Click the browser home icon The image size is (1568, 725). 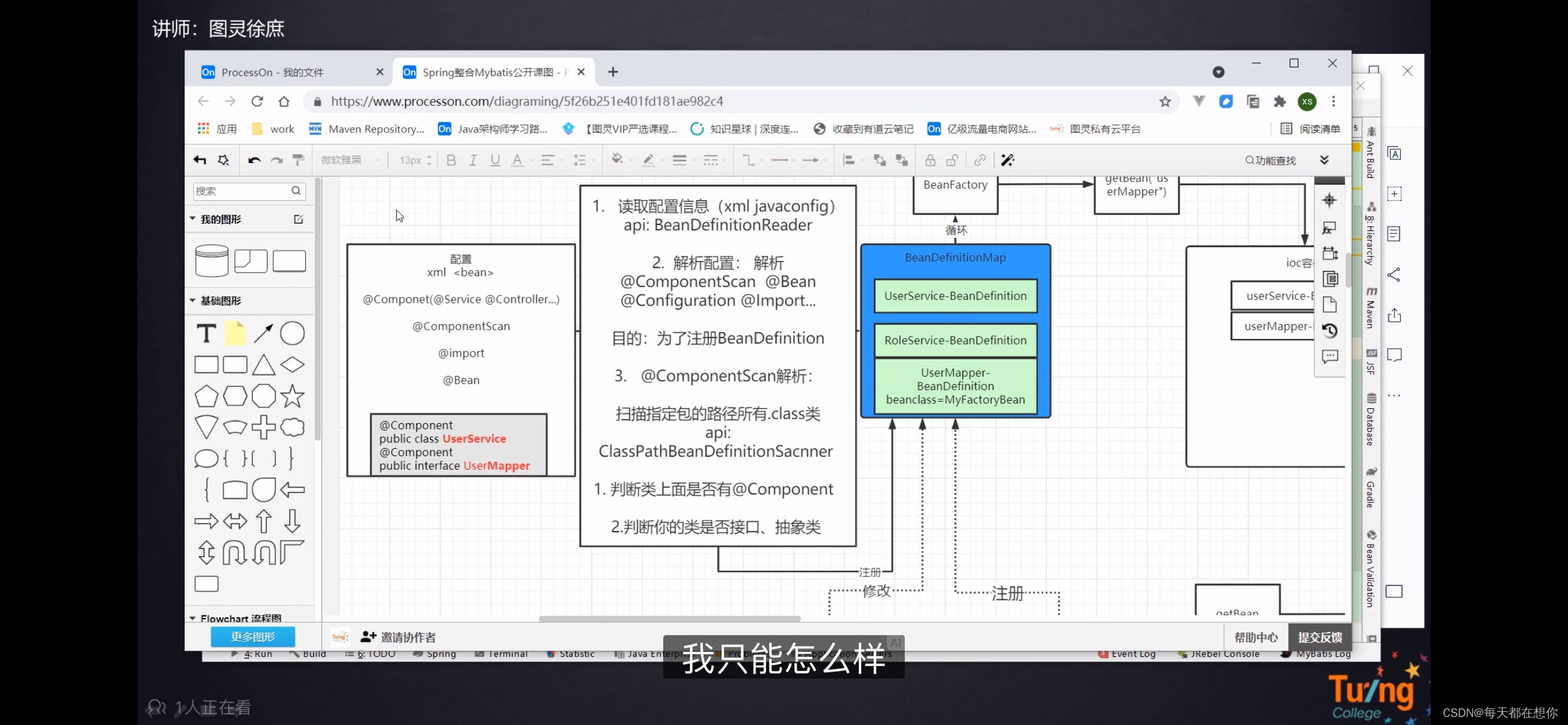tap(284, 101)
